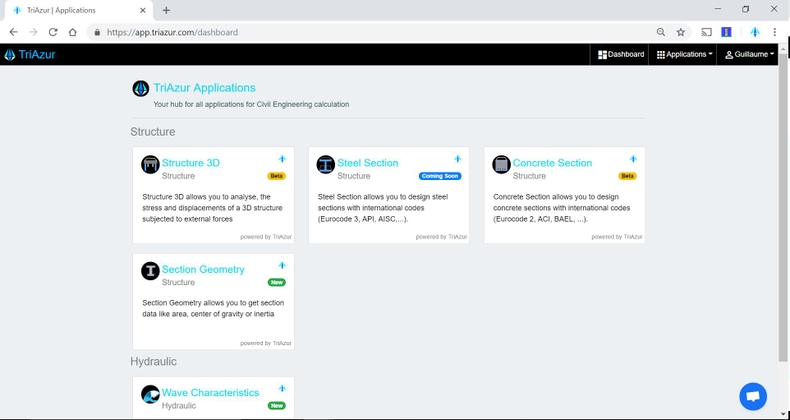790x420 pixels.
Task: Go forward using the browser forward arrow
Action: point(33,32)
